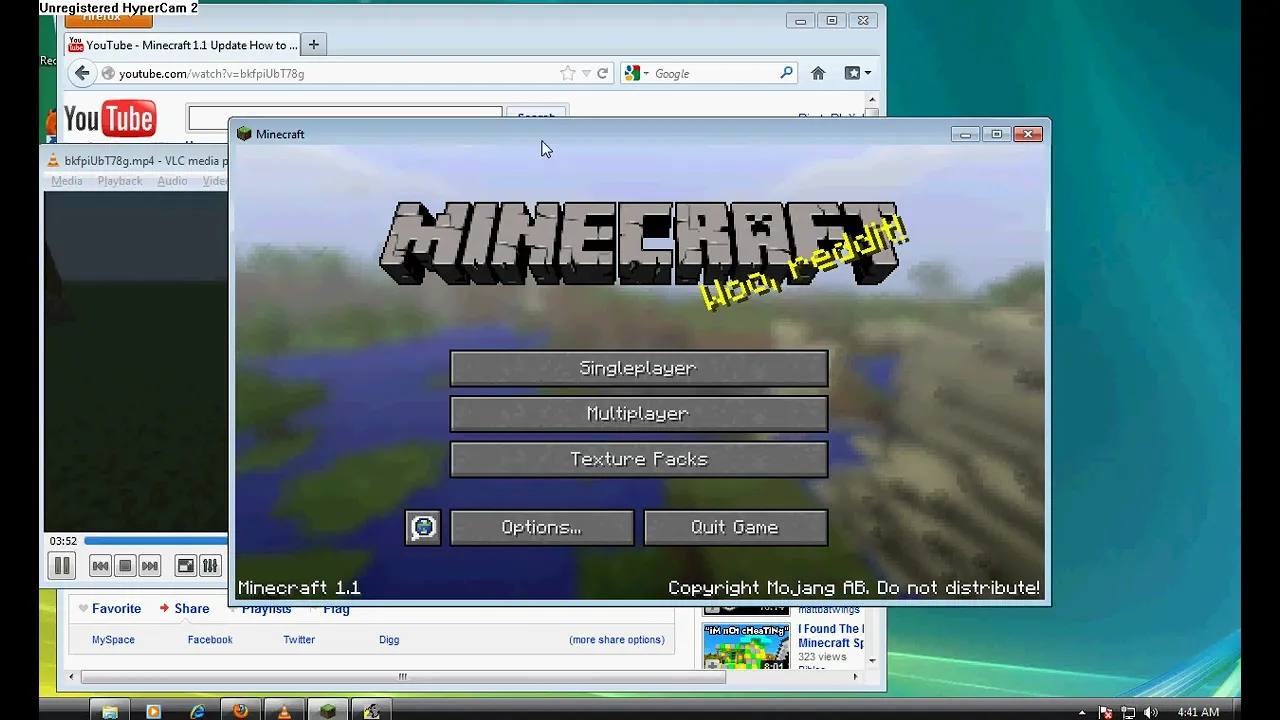Open VLC extended settings equalizer

pos(210,566)
